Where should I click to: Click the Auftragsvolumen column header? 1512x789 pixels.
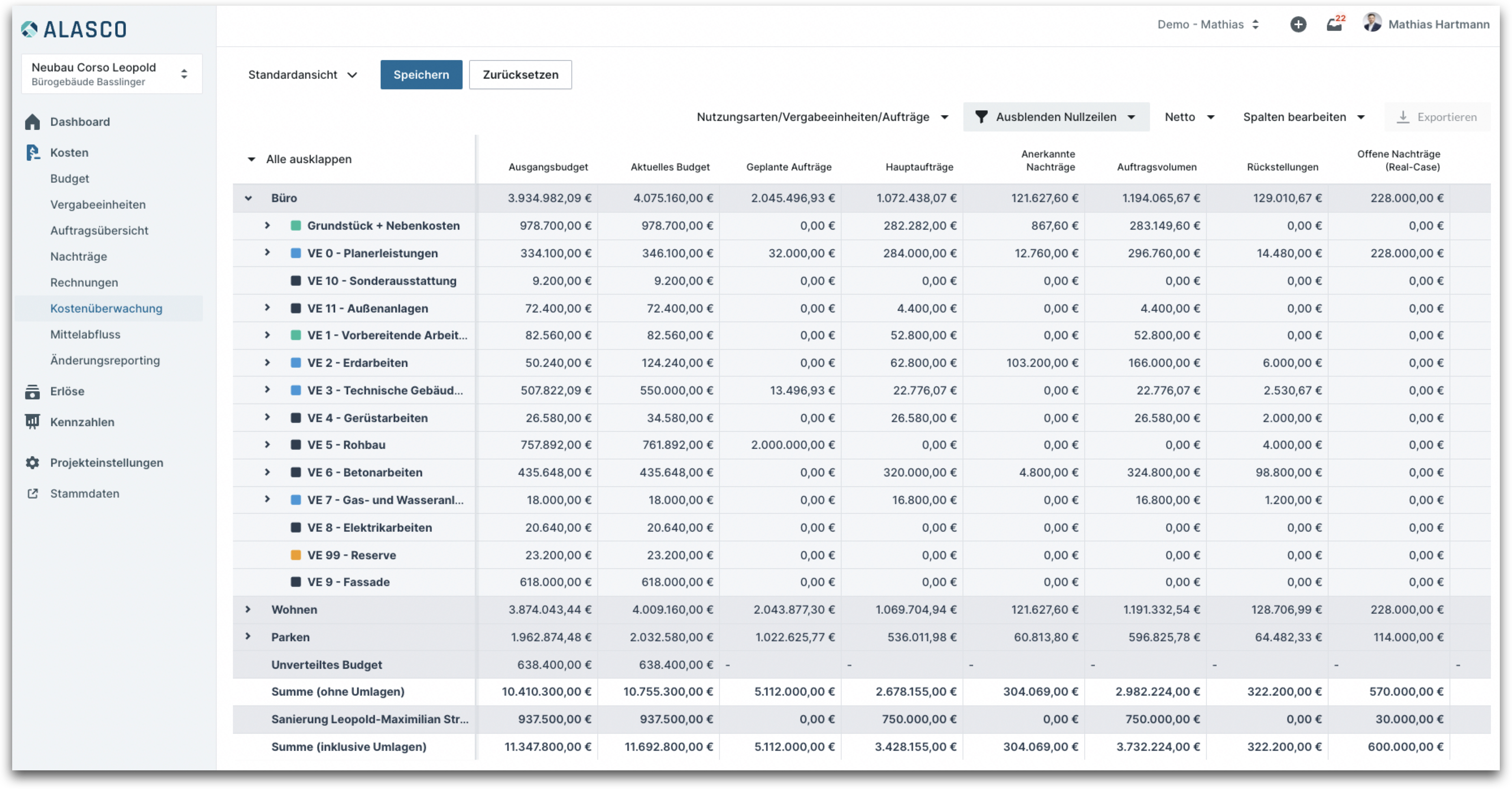[1156, 167]
